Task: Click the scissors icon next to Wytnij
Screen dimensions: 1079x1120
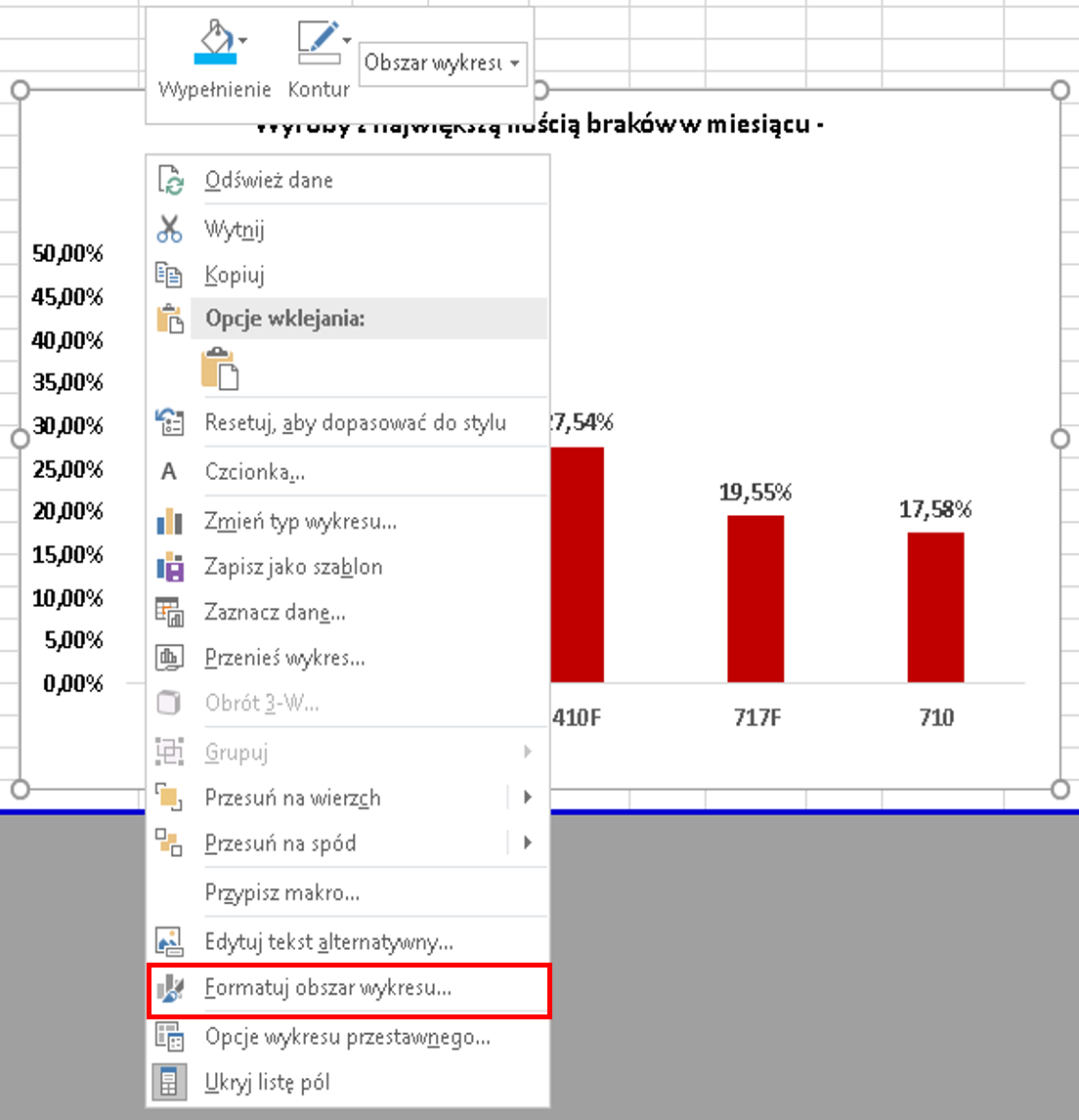Action: (169, 229)
